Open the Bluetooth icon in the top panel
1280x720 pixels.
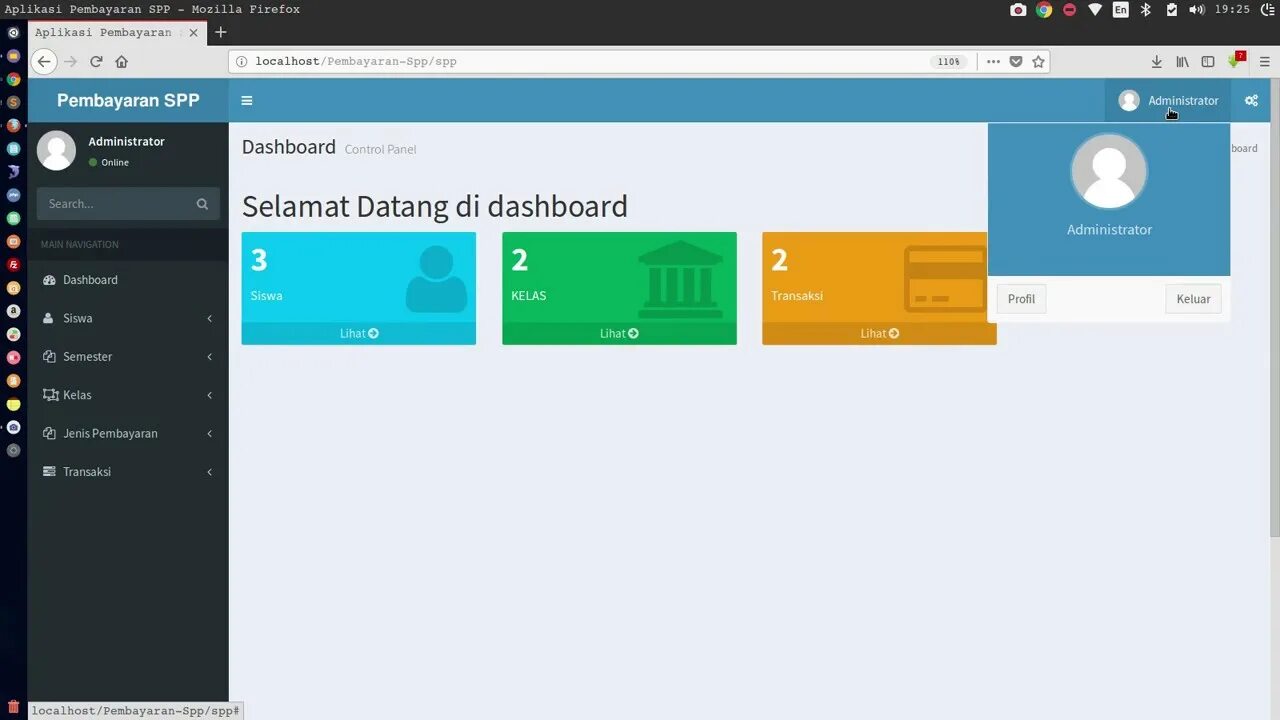point(1146,9)
